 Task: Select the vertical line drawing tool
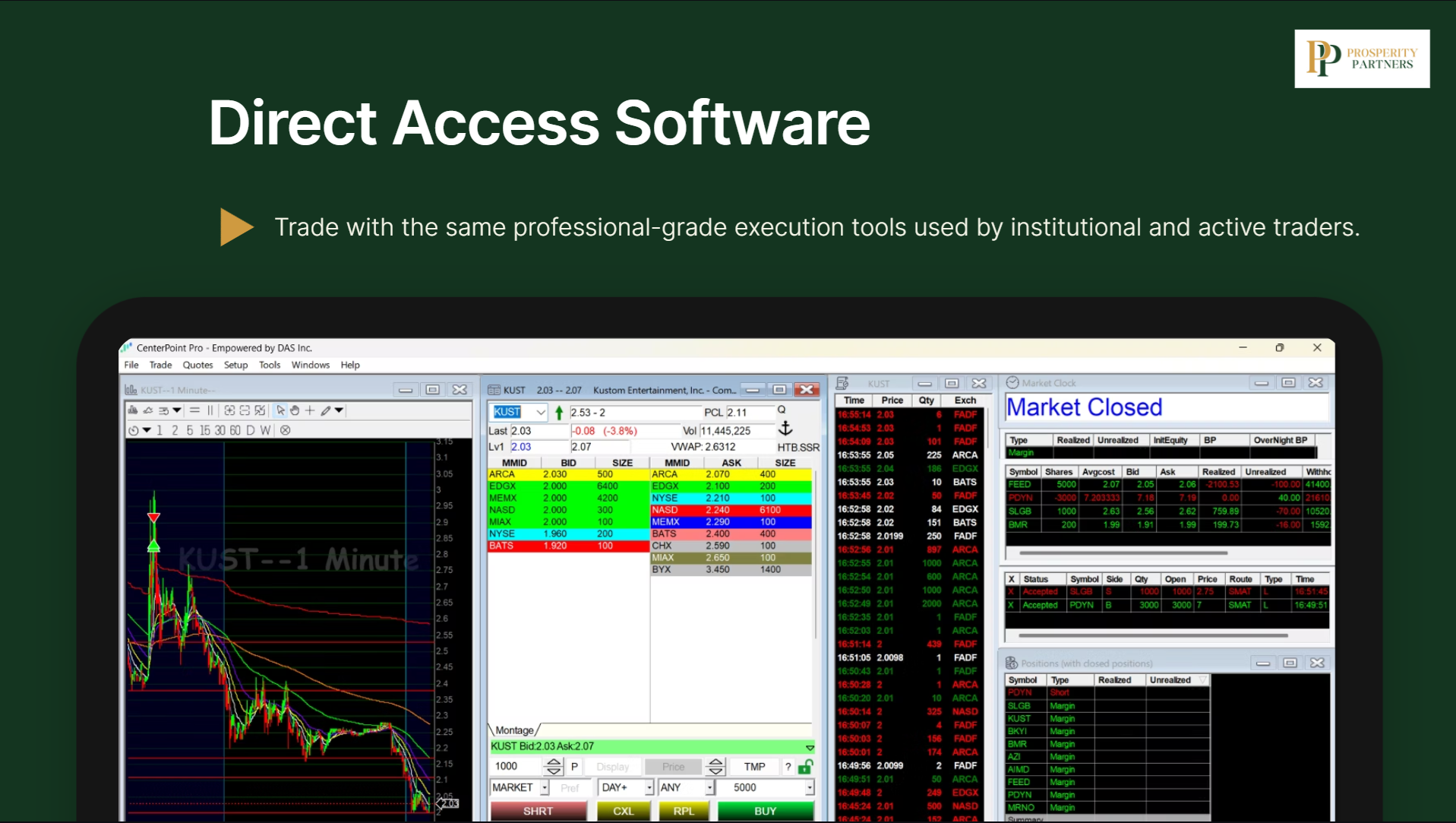(210, 410)
